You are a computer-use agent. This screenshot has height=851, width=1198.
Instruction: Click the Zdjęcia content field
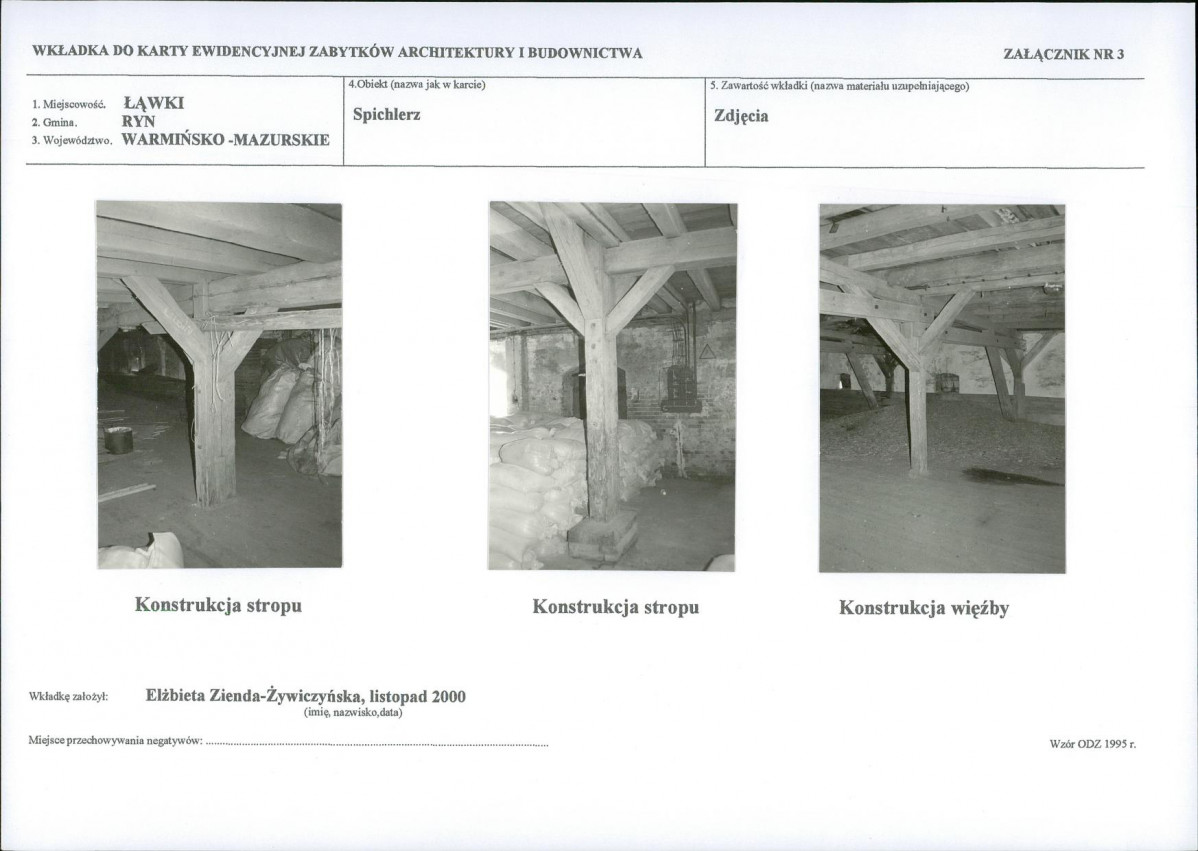[741, 116]
